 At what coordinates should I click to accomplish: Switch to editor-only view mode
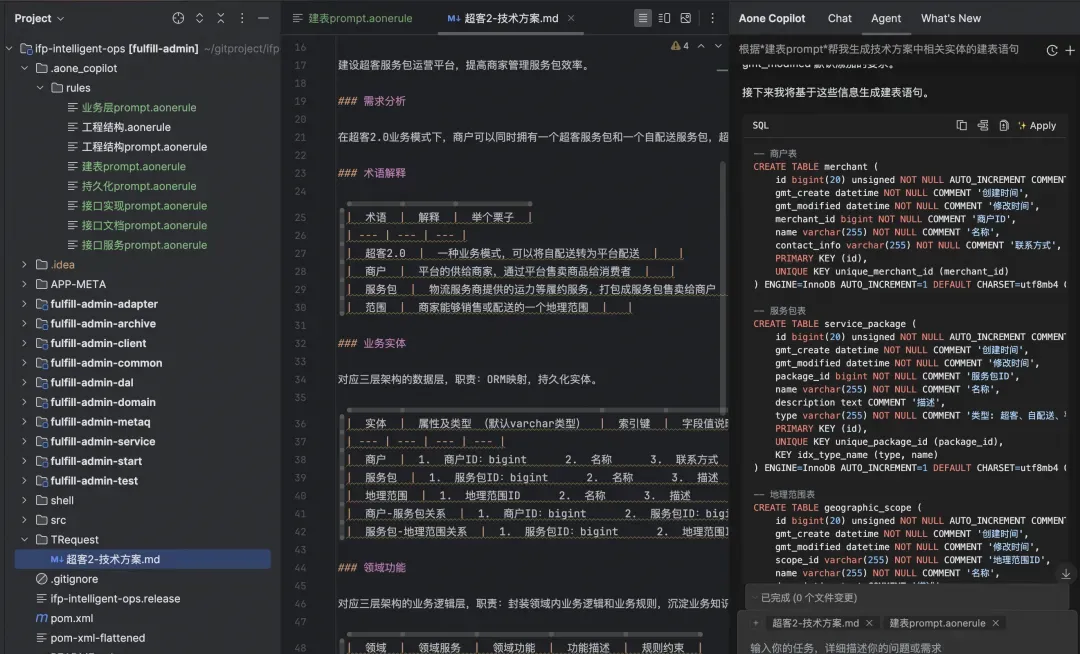(643, 19)
